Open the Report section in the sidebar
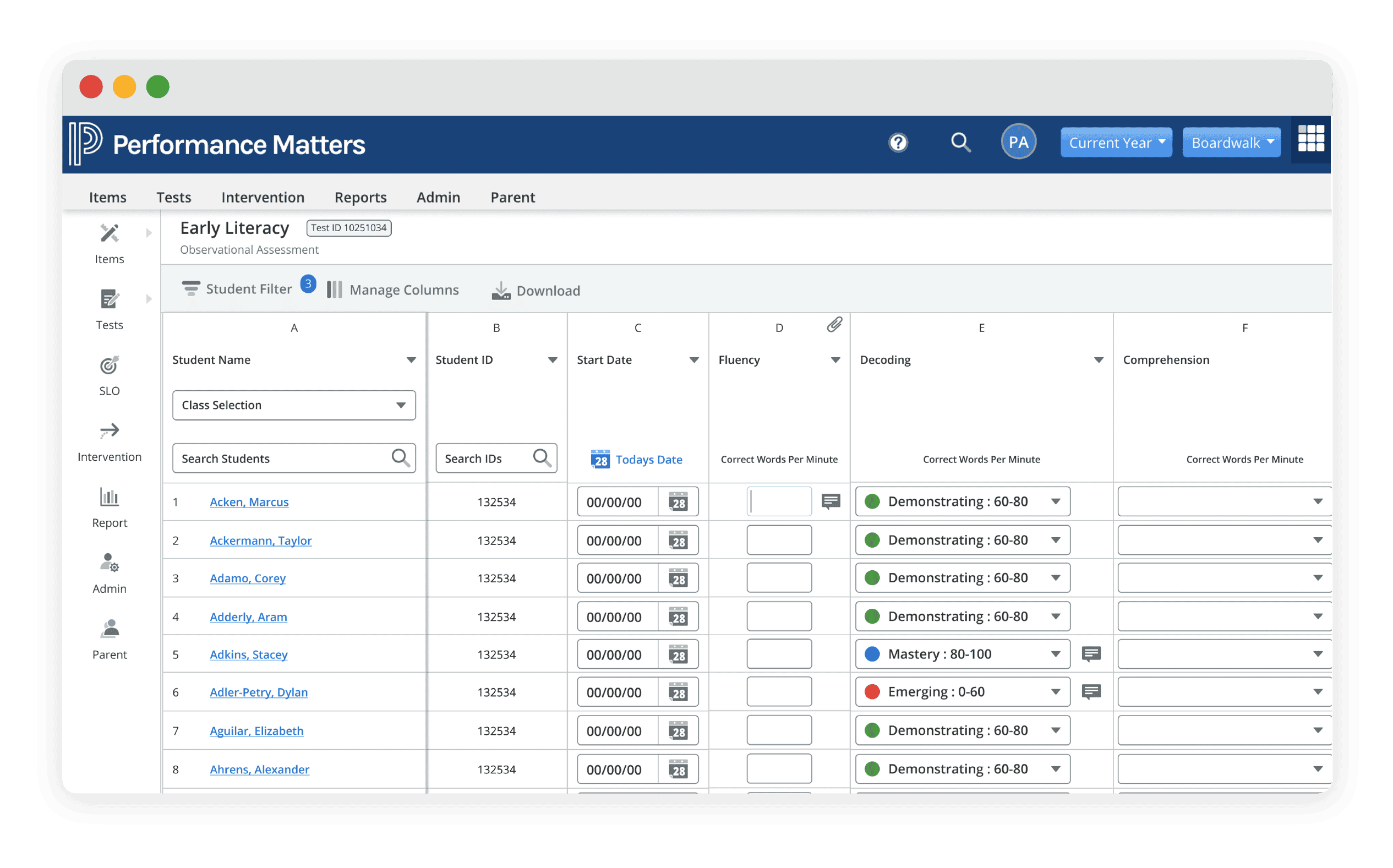The image size is (1393, 868). 109,507
